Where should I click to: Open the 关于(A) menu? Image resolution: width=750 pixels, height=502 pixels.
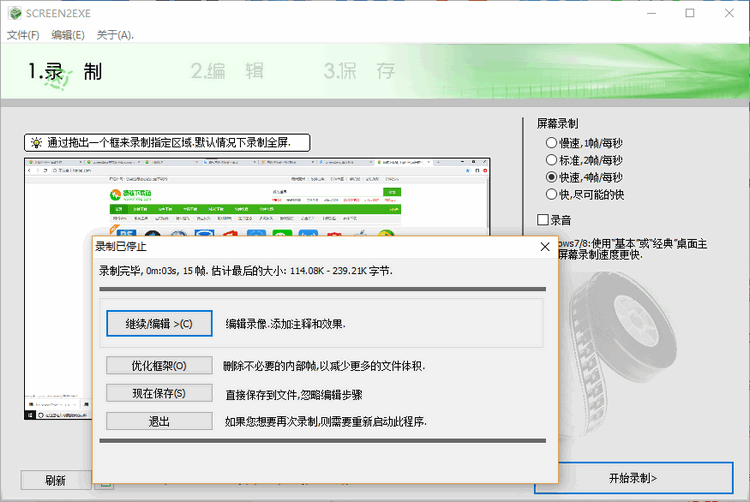(x=115, y=35)
